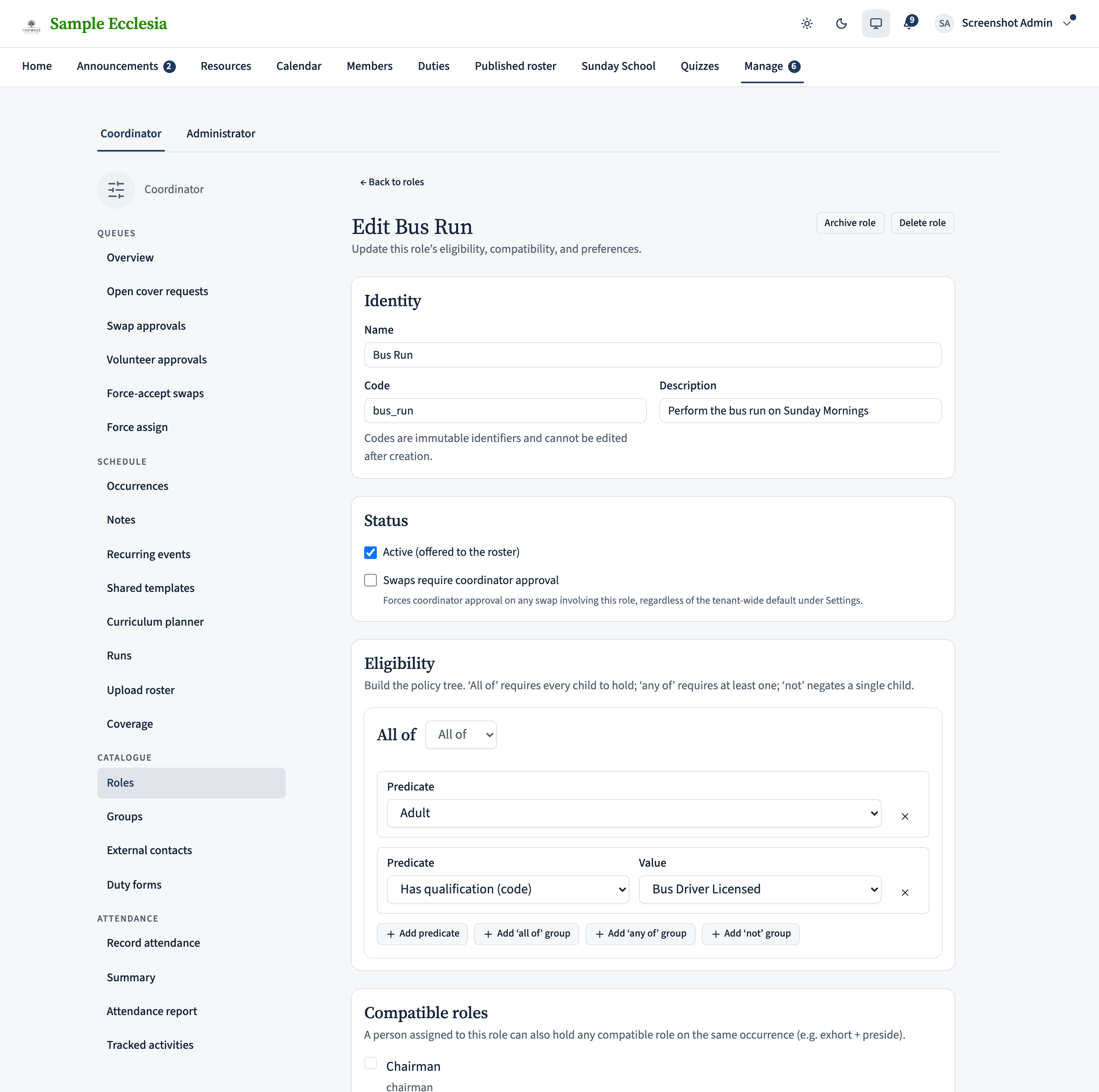The height and width of the screenshot is (1092, 1099).
Task: Click Add predicate button
Action: point(422,934)
